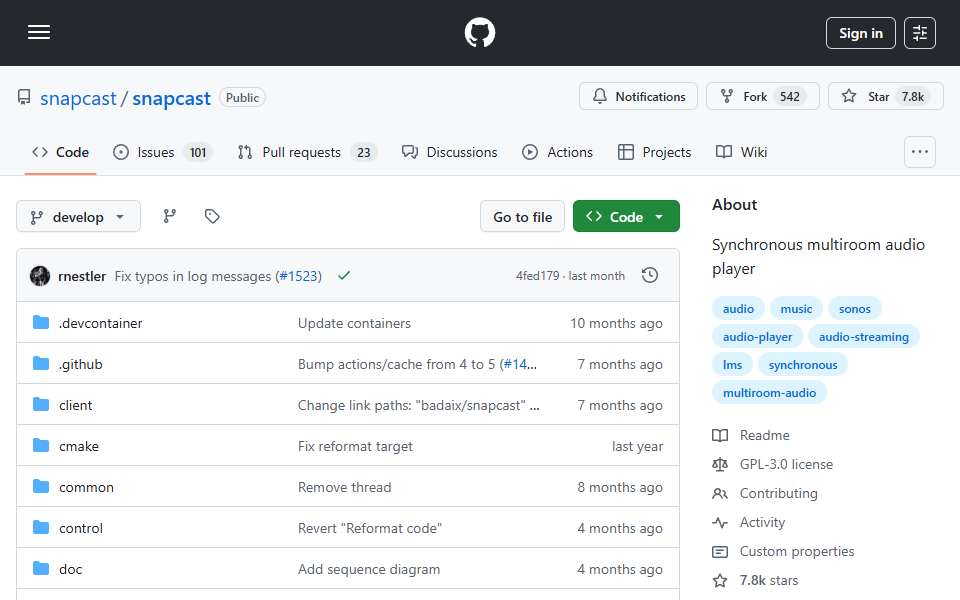Open the pull request #1523 link
960x600 pixels.
click(x=299, y=277)
